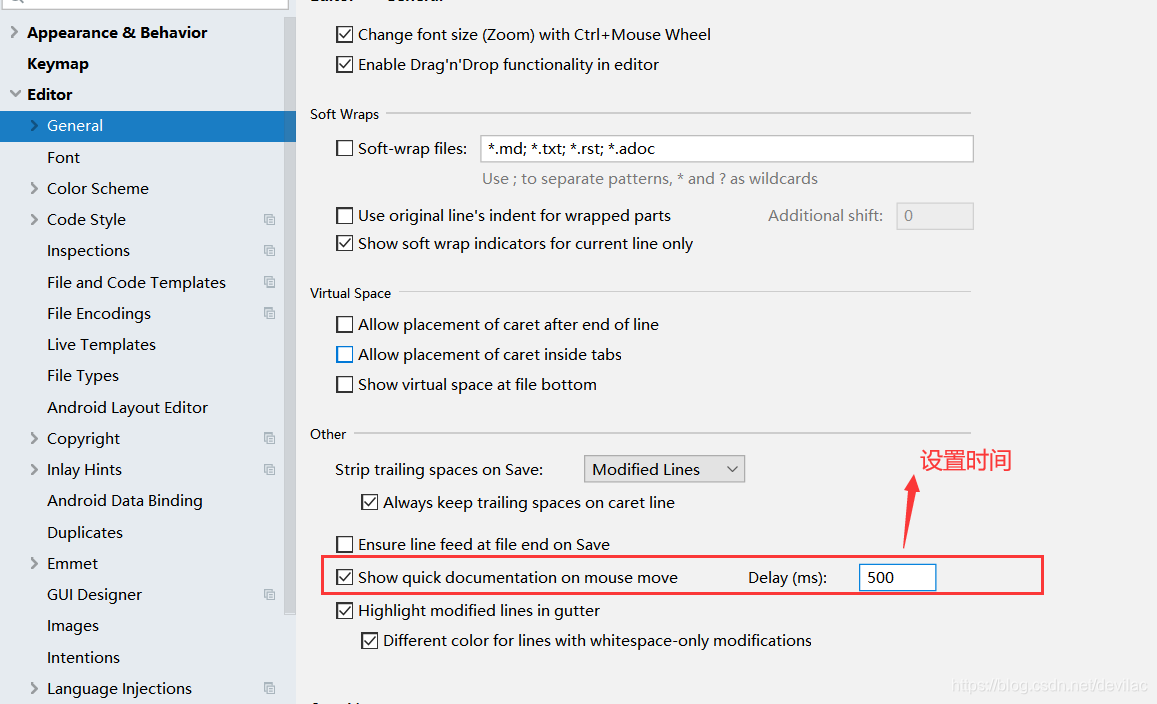Select Inlay Hints label in tree
Screen dimensions: 1157x704
(x=84, y=470)
